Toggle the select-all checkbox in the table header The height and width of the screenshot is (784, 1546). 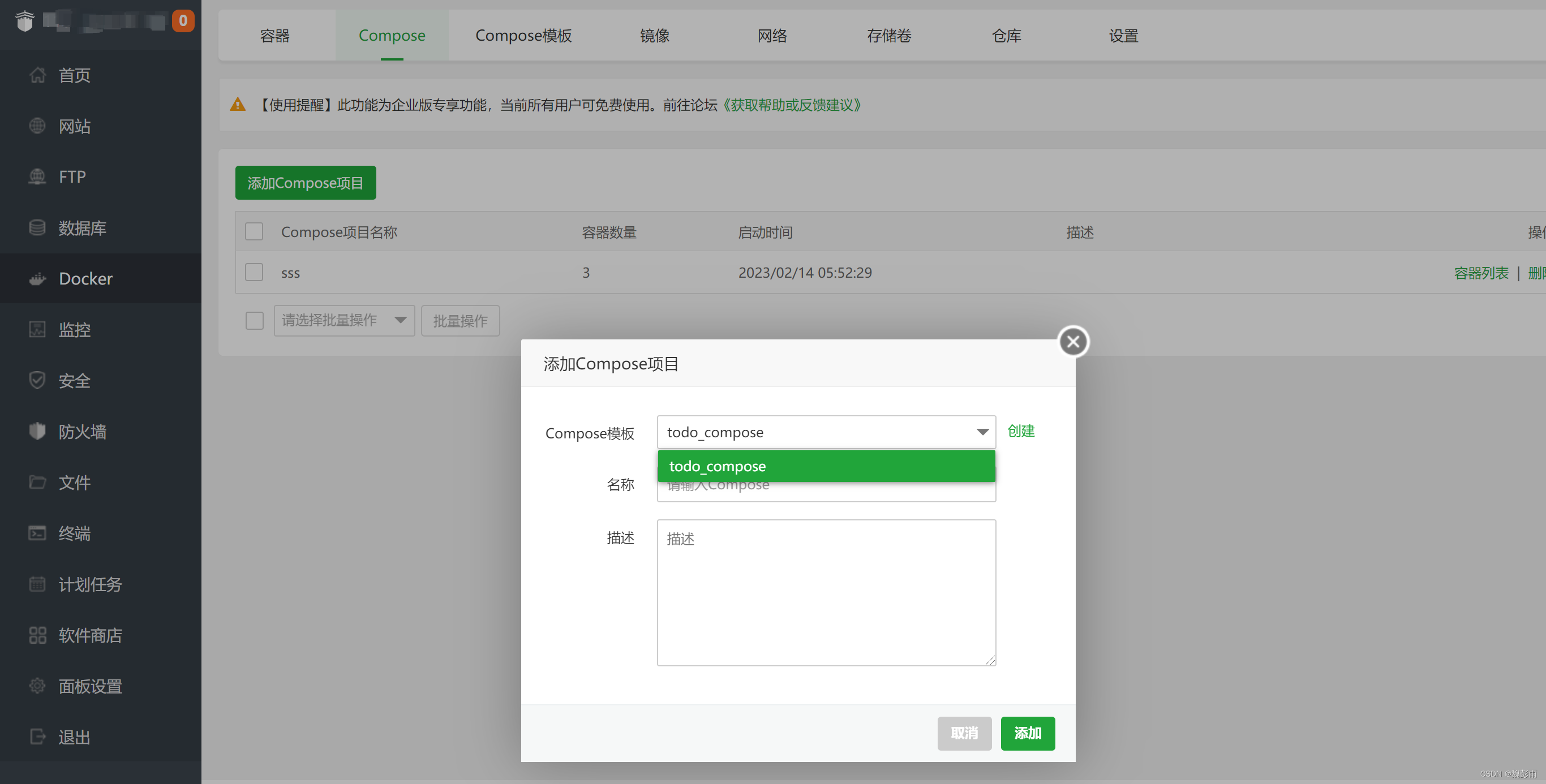pyautogui.click(x=254, y=231)
